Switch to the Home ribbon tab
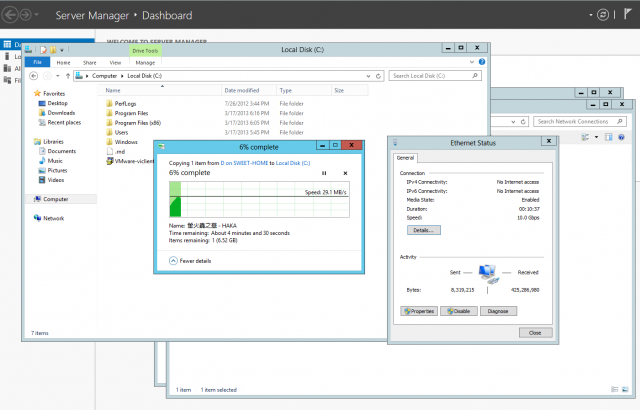This screenshot has width=640, height=410. point(63,62)
